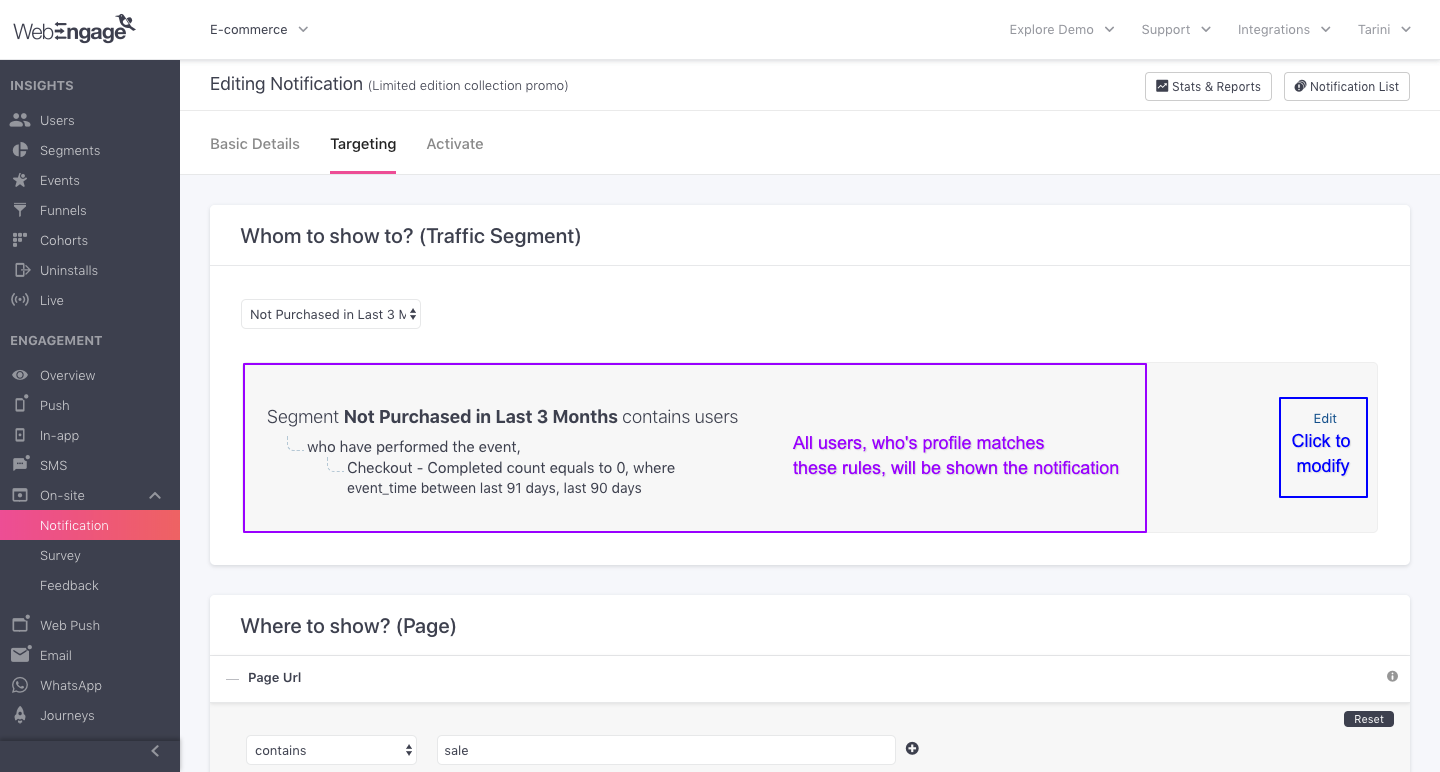The image size is (1440, 772).
Task: Open the Live broadcast icon
Action: point(20,300)
